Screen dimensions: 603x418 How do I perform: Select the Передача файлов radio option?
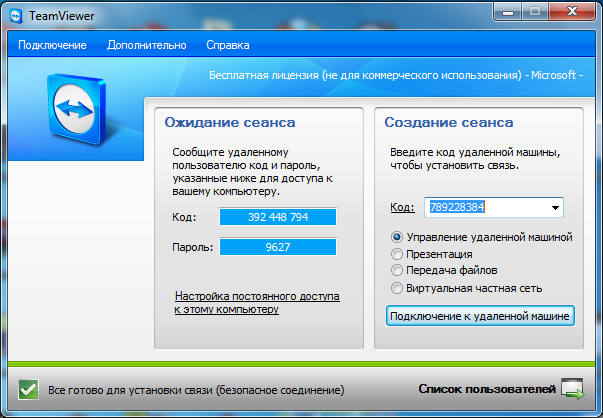(x=397, y=271)
